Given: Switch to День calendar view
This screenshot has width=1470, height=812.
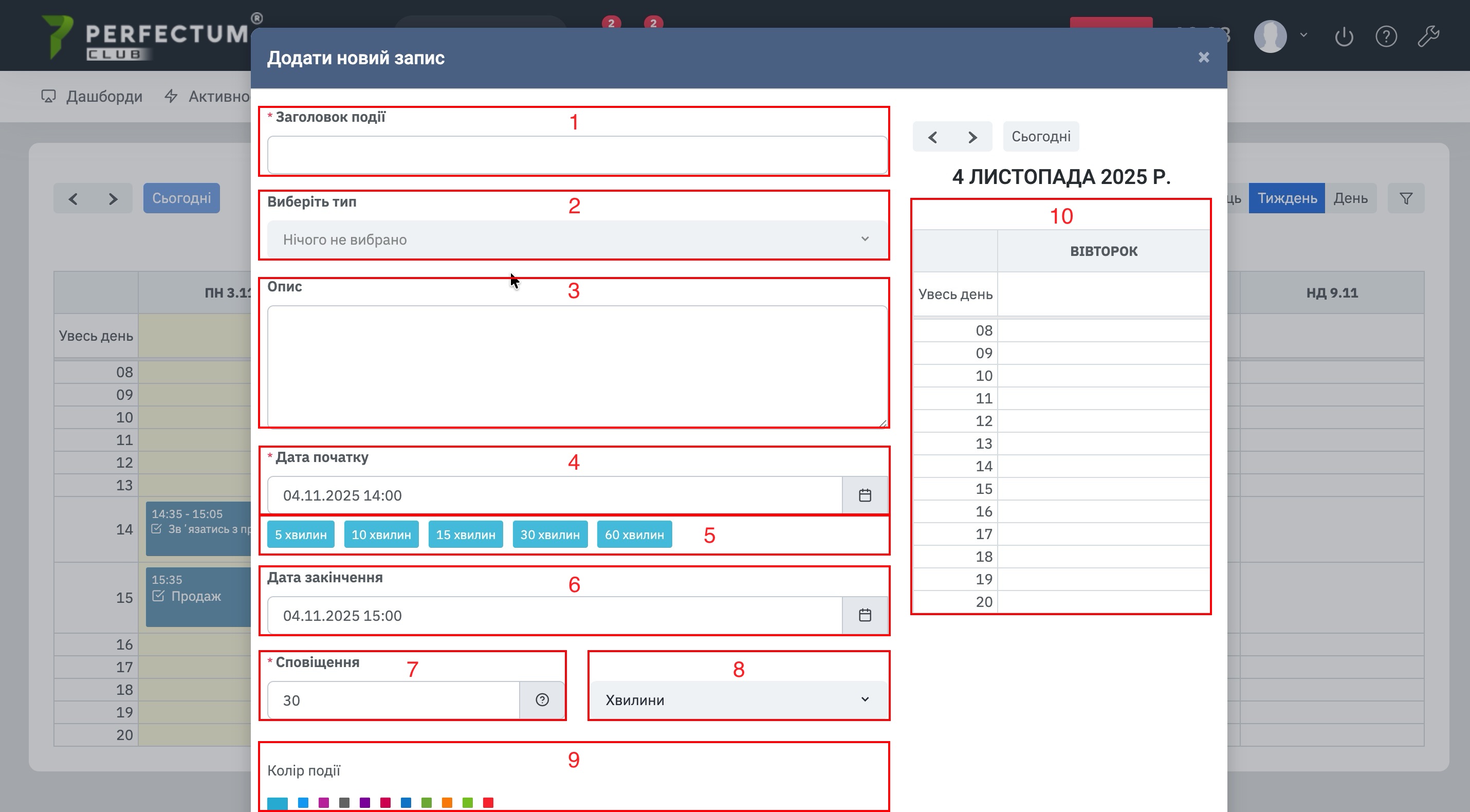Looking at the screenshot, I should 1350,198.
